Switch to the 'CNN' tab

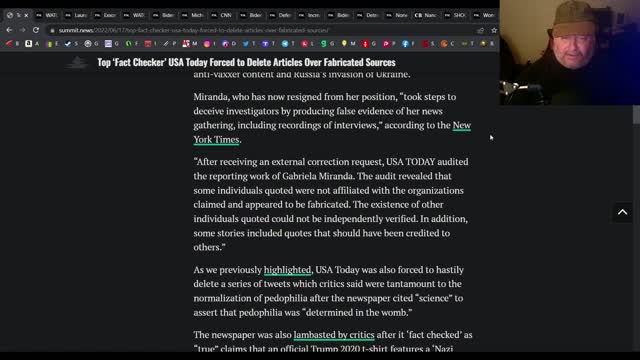point(222,15)
